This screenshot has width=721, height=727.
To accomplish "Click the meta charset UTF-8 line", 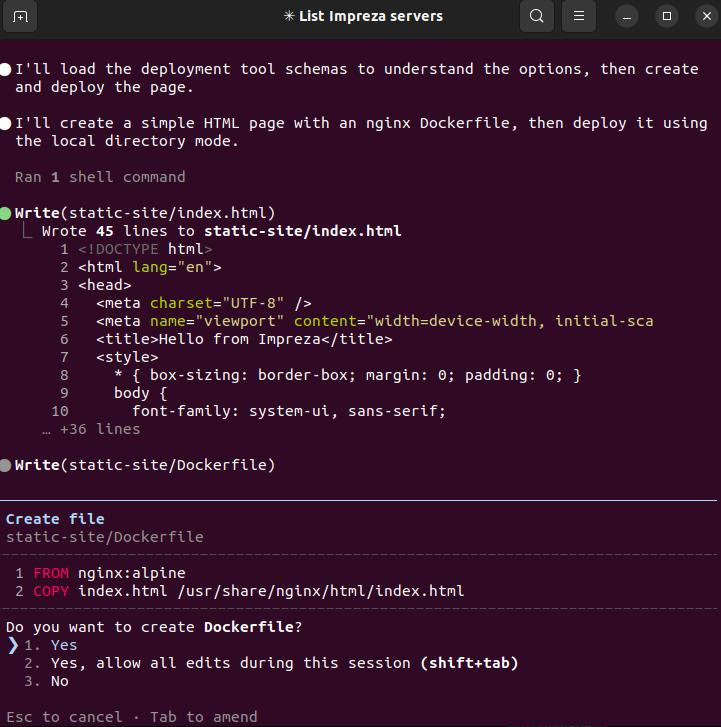I will coord(204,303).
